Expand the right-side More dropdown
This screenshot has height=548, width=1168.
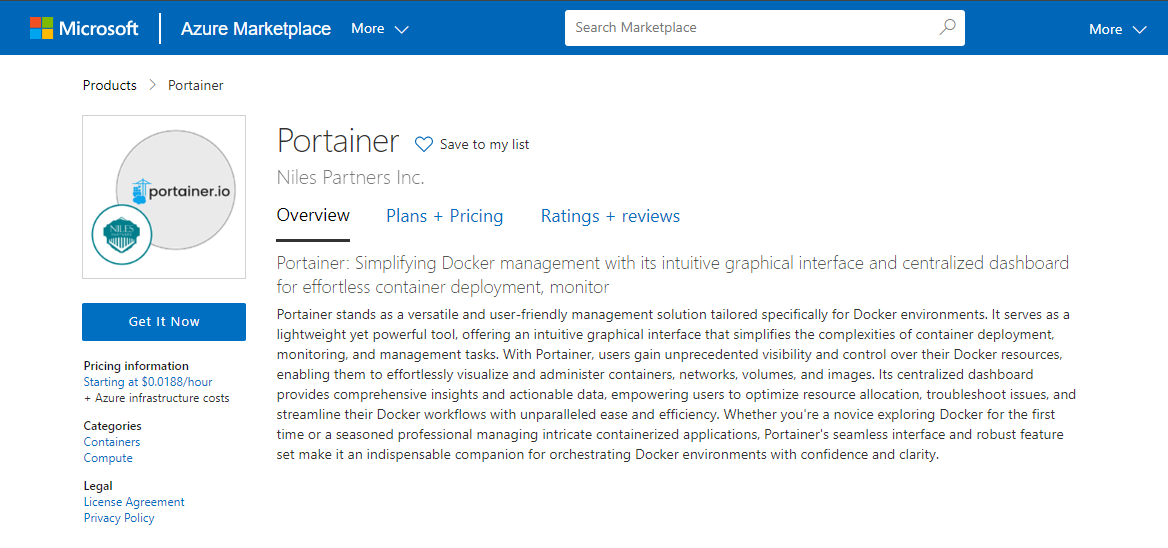coord(1117,29)
